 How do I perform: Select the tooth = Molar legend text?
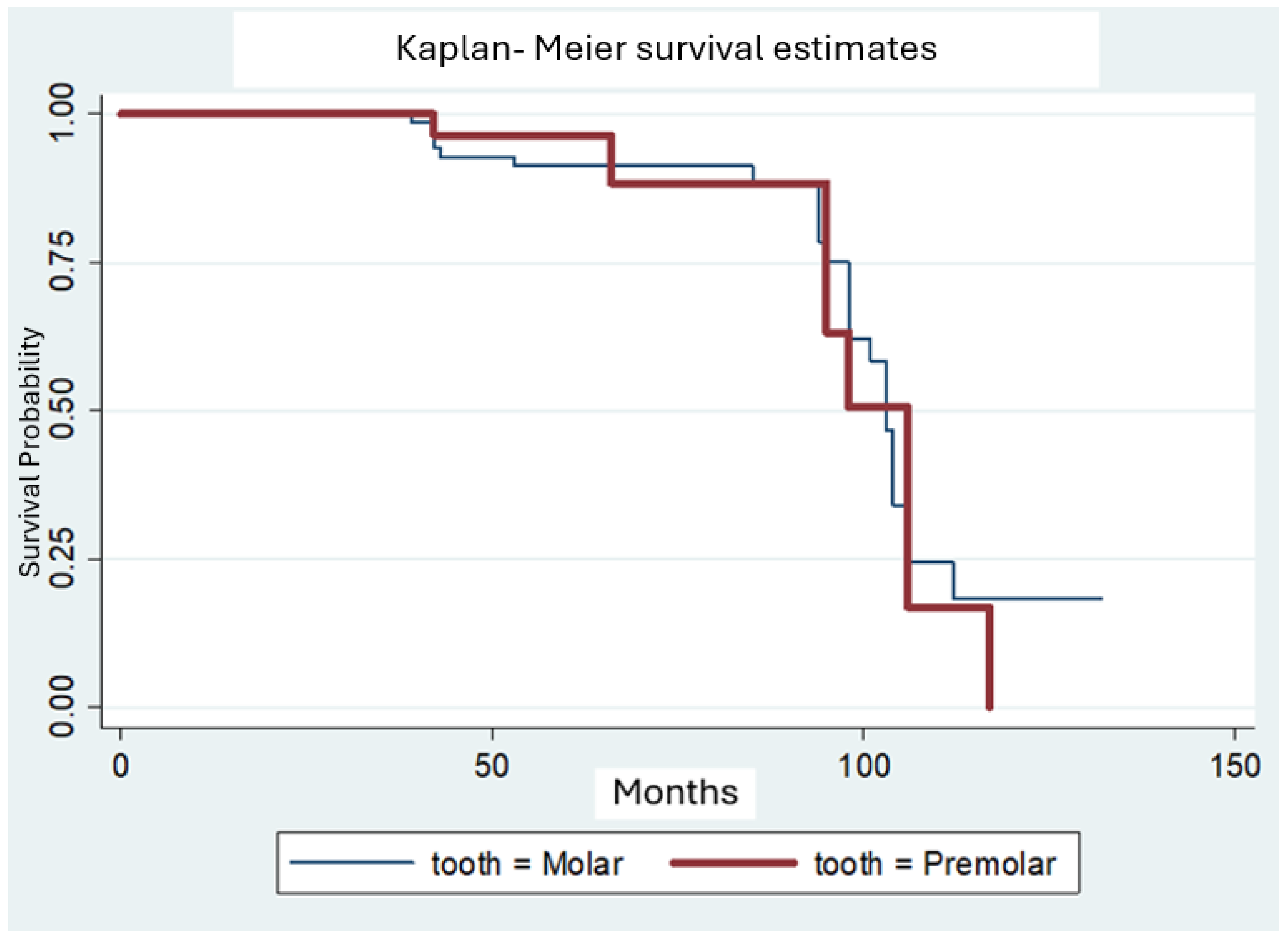(526, 864)
